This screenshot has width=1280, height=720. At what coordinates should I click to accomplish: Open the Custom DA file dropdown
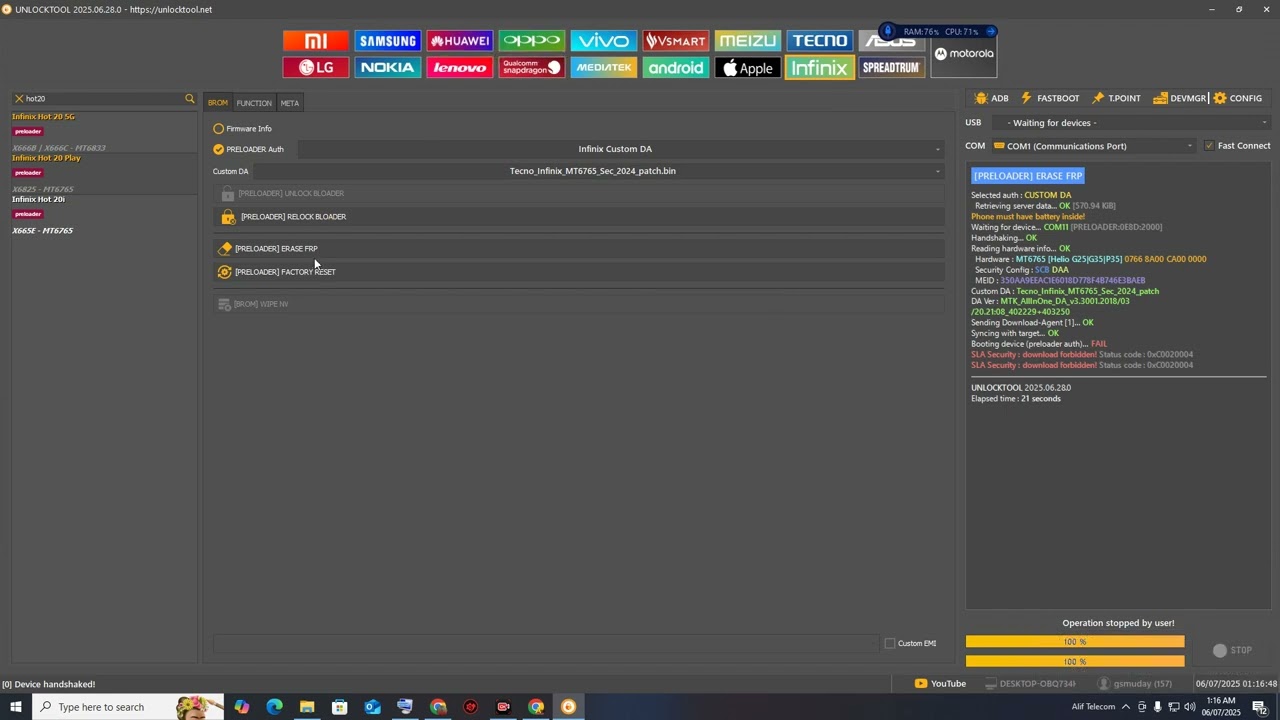(599, 171)
